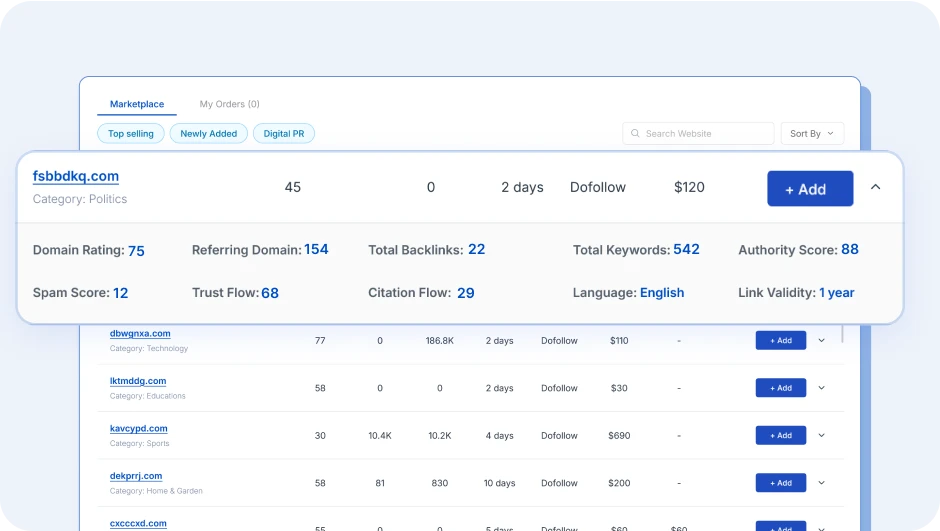Click the Authority Score value 88
940x531 pixels.
coord(850,249)
